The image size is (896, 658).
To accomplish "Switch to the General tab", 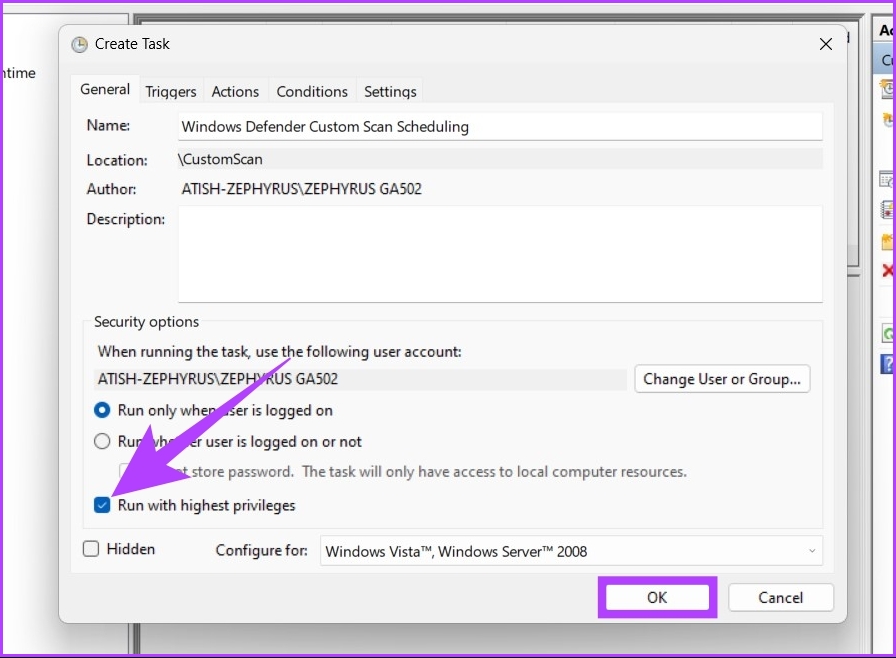I will (x=105, y=89).
